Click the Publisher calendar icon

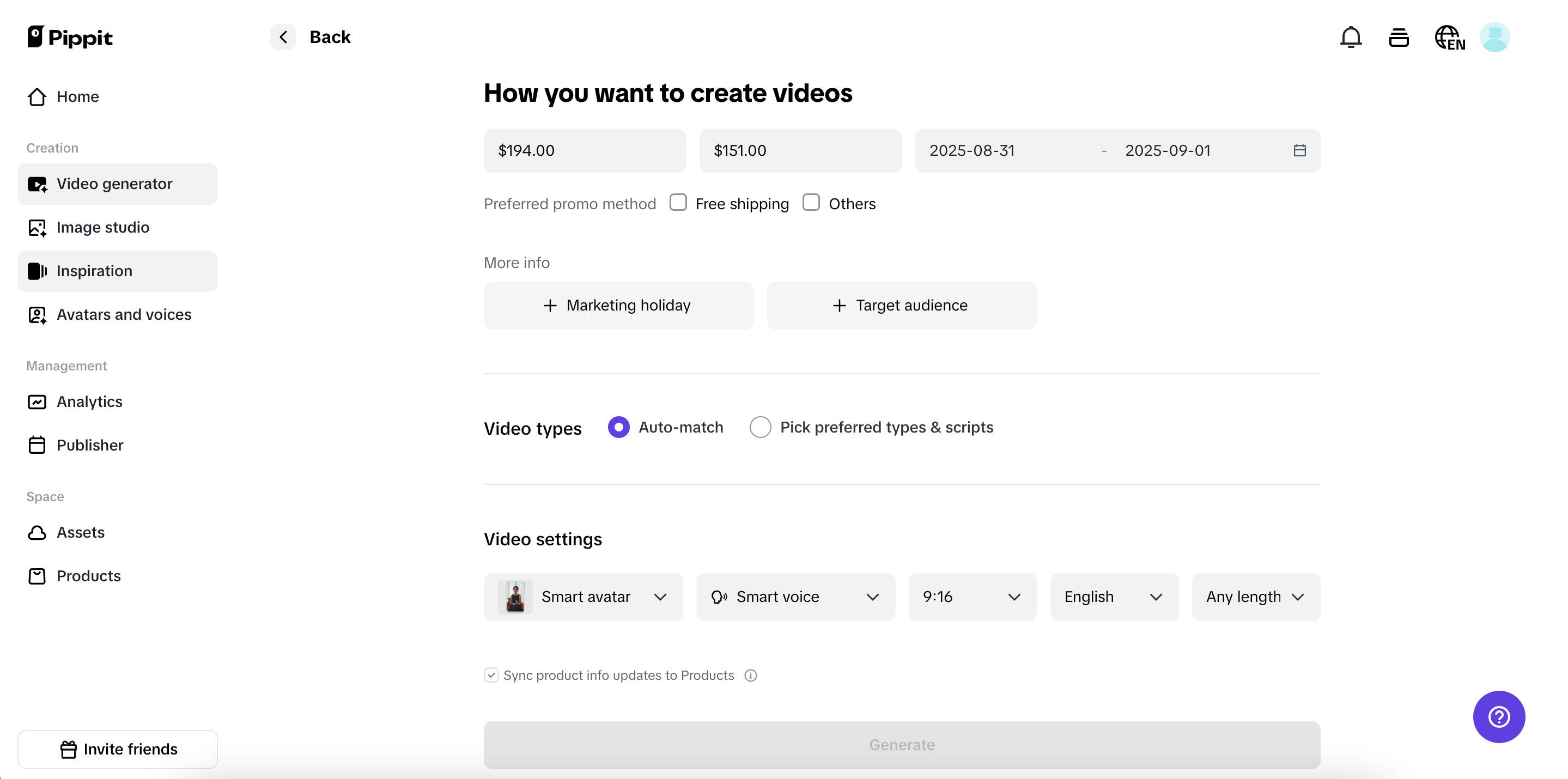click(x=37, y=445)
